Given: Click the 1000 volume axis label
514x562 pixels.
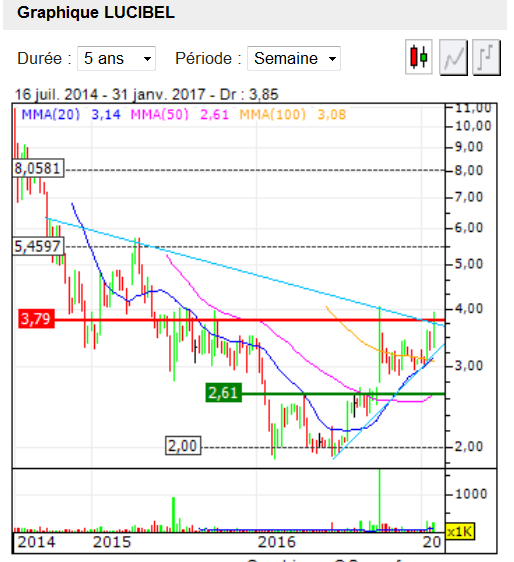Looking at the screenshot, I should (x=471, y=494).
